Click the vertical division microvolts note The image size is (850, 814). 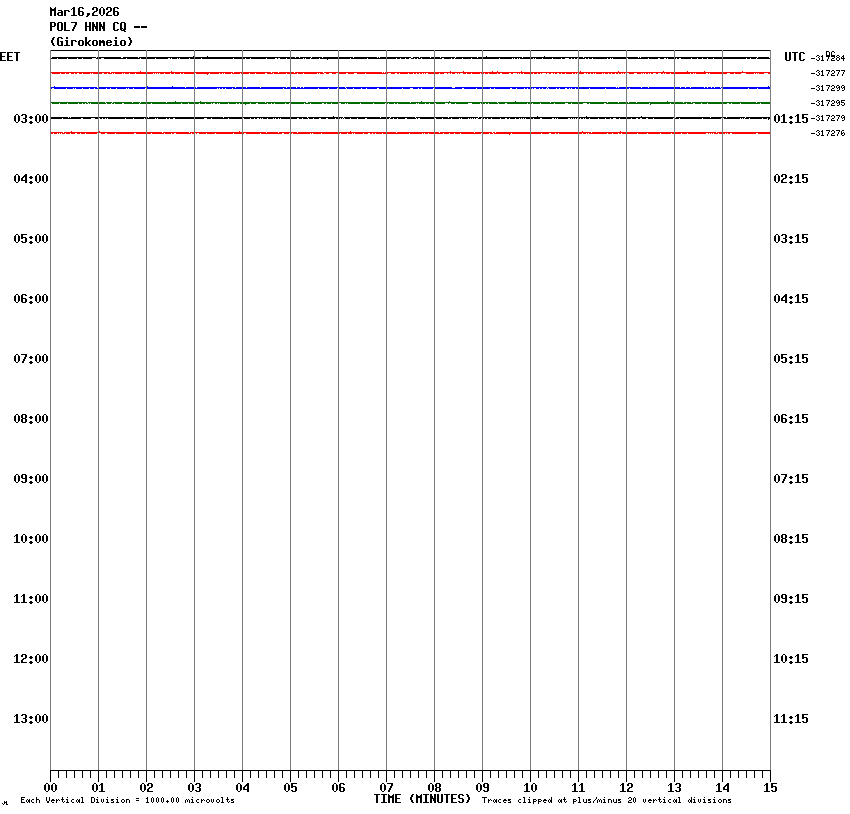[127, 801]
